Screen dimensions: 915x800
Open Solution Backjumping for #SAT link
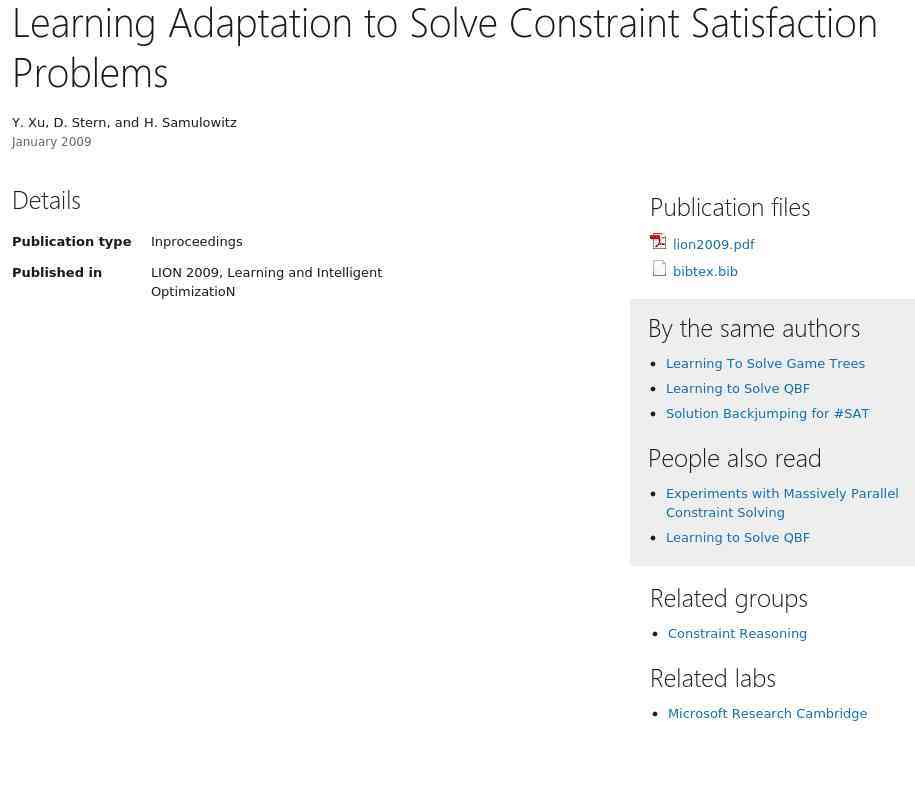[767, 414]
